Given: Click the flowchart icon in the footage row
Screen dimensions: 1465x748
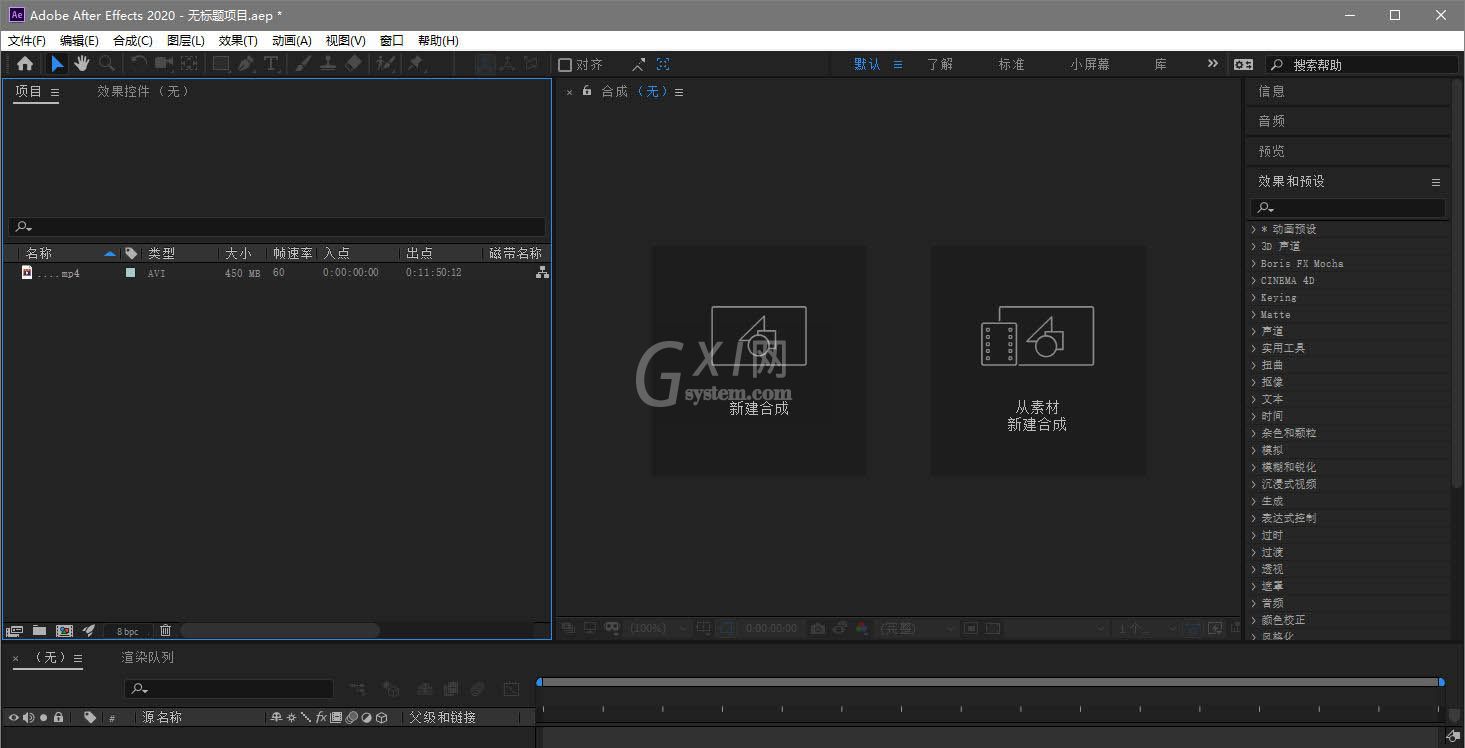Looking at the screenshot, I should (x=542, y=272).
